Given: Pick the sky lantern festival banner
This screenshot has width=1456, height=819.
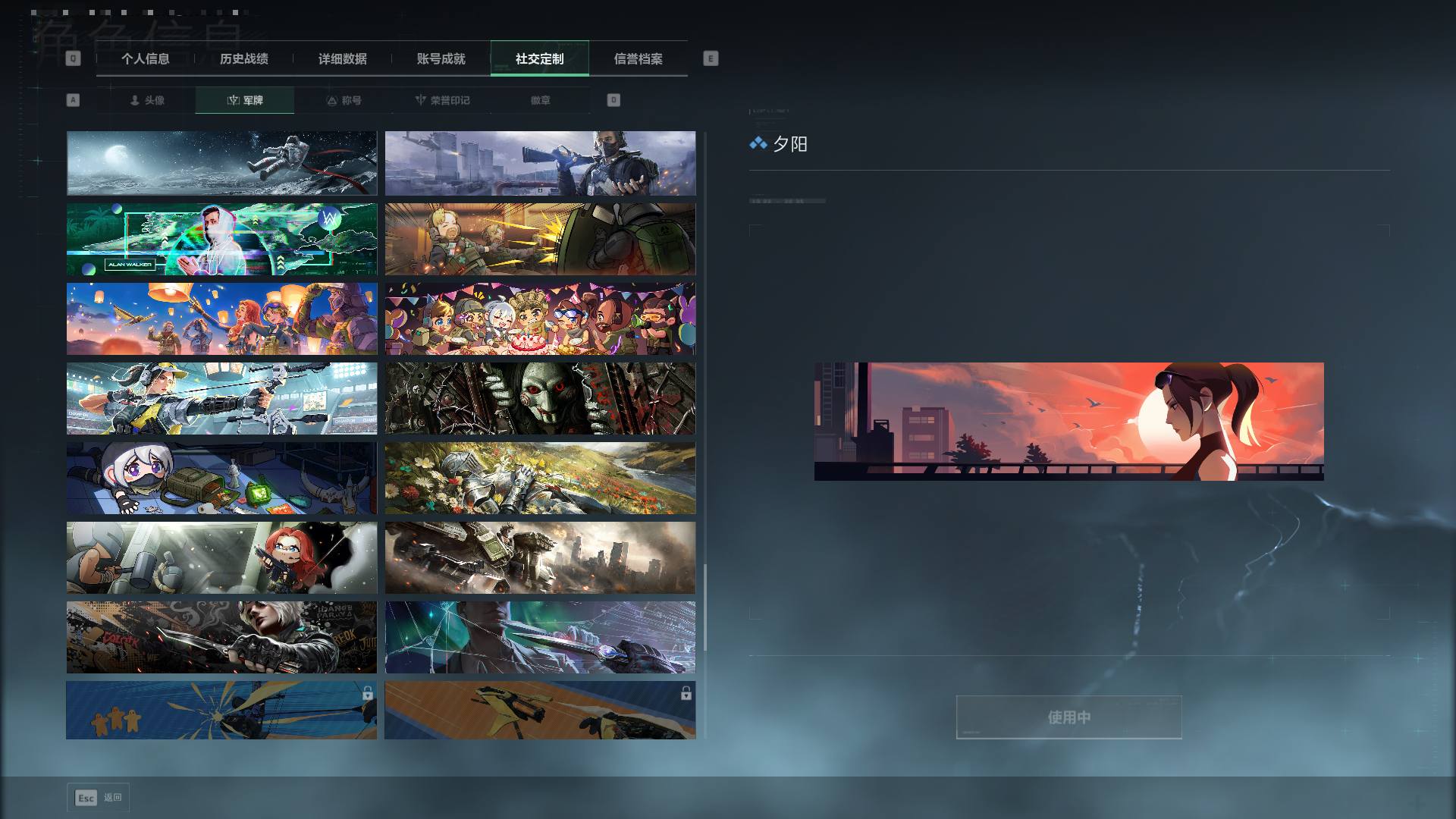Looking at the screenshot, I should (x=221, y=318).
